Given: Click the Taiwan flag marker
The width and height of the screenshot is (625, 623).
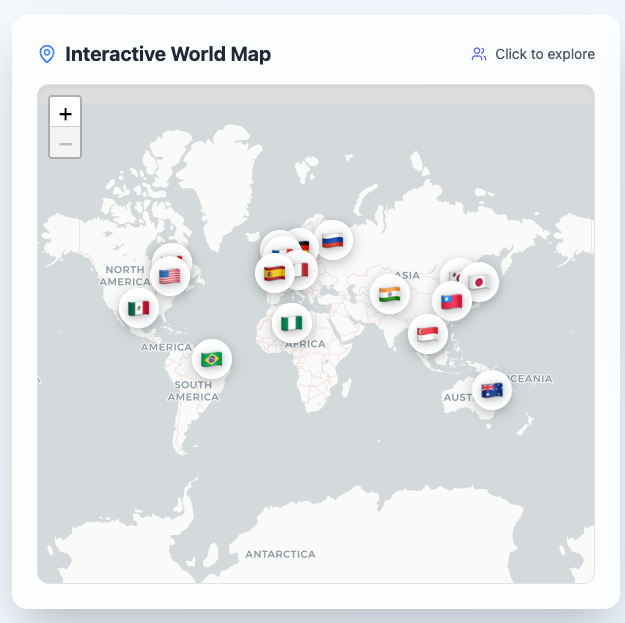Looking at the screenshot, I should (x=452, y=301).
